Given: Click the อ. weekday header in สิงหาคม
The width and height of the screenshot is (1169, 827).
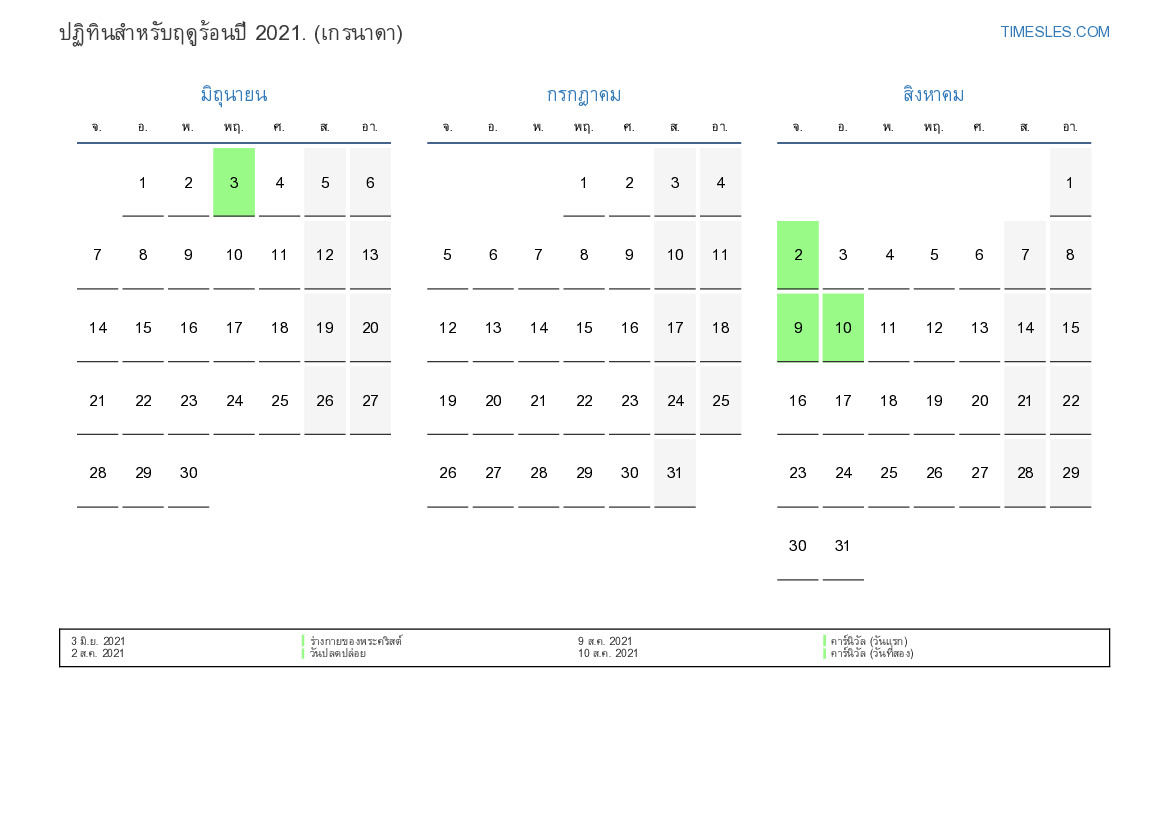Looking at the screenshot, I should click(843, 128).
